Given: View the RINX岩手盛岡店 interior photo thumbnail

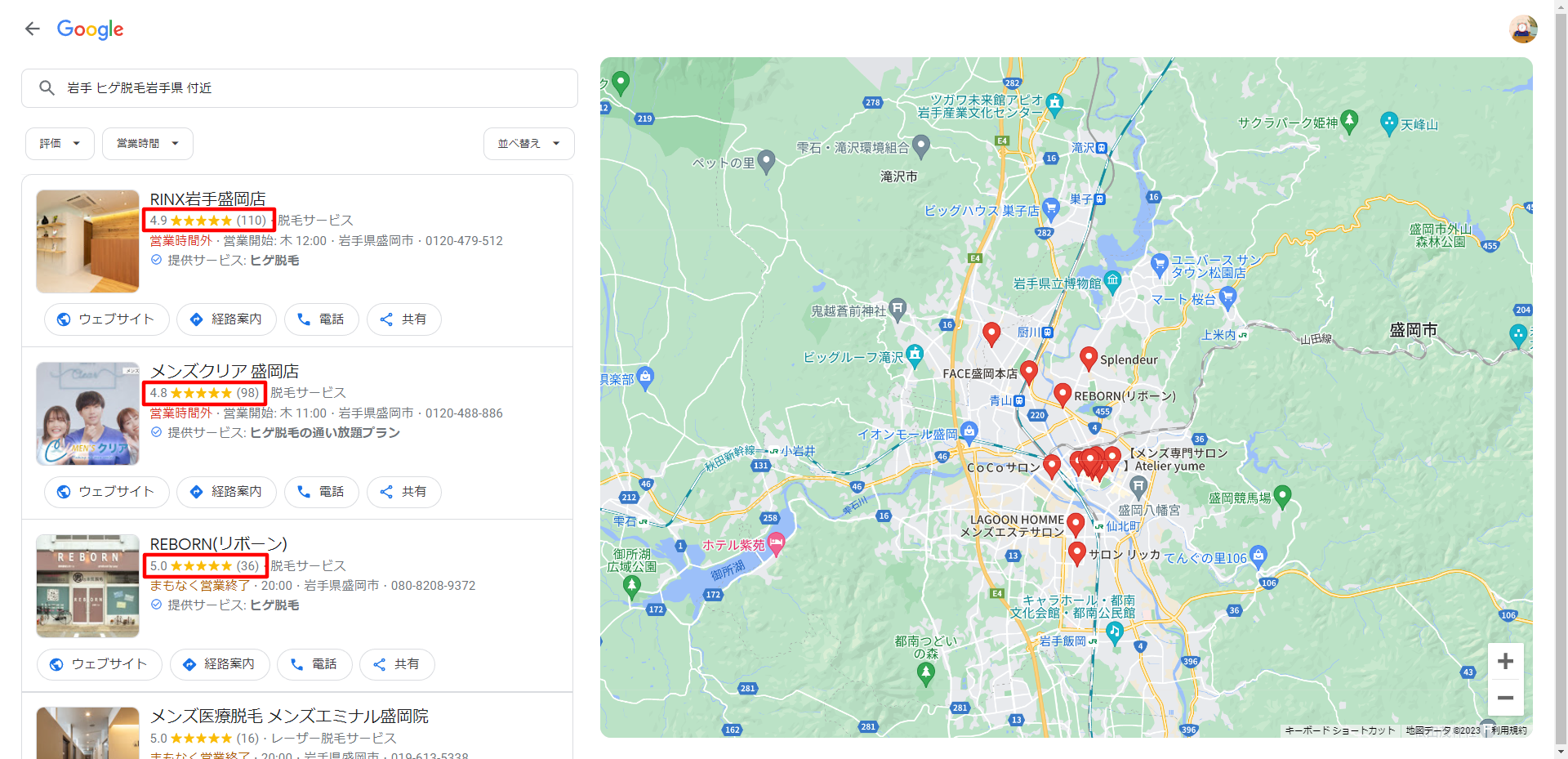Looking at the screenshot, I should tap(87, 241).
